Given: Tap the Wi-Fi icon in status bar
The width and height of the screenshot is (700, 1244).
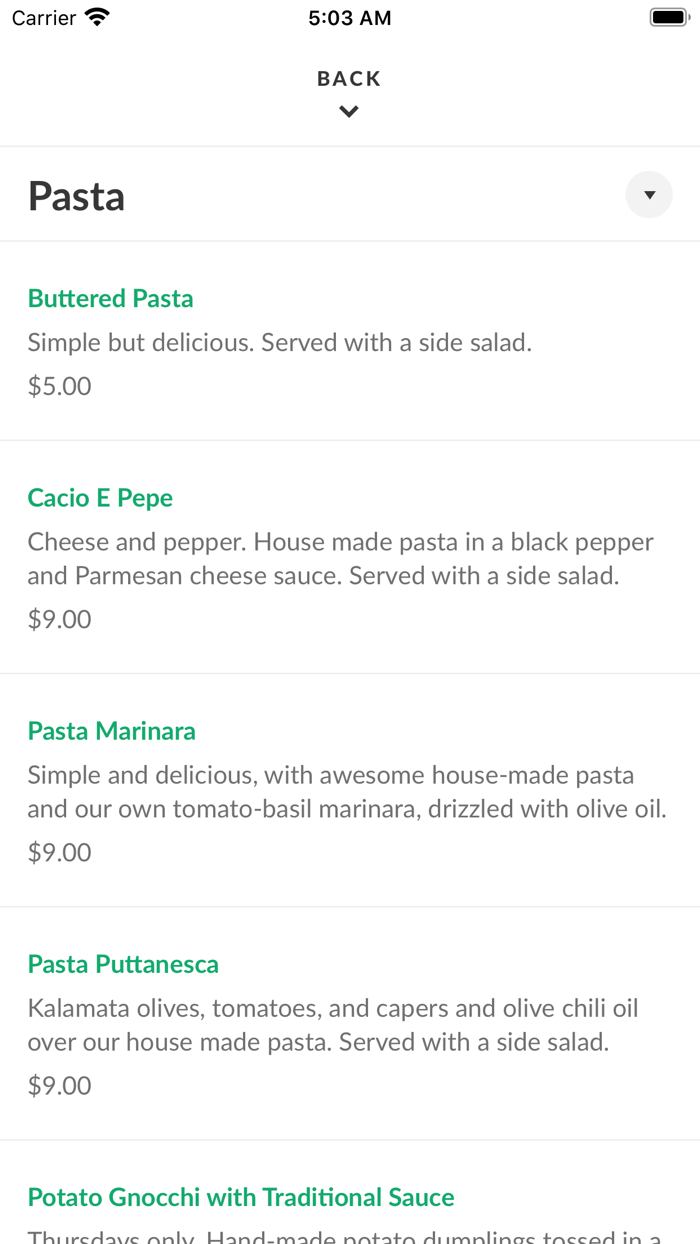Looking at the screenshot, I should click(95, 16).
